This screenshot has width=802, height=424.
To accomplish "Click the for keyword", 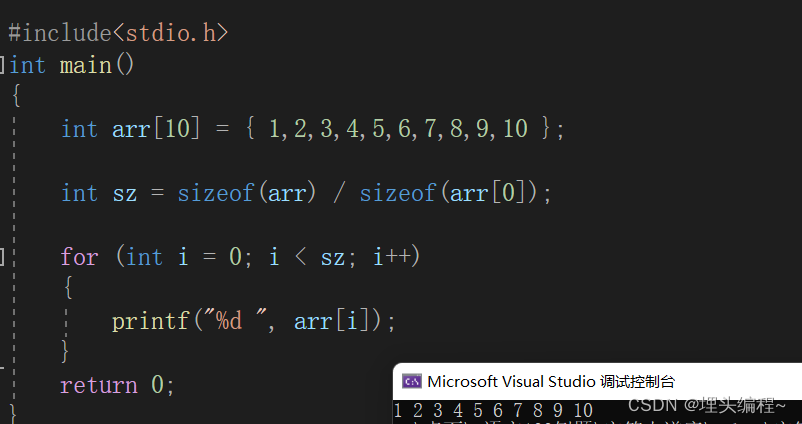I will pyautogui.click(x=79, y=256).
